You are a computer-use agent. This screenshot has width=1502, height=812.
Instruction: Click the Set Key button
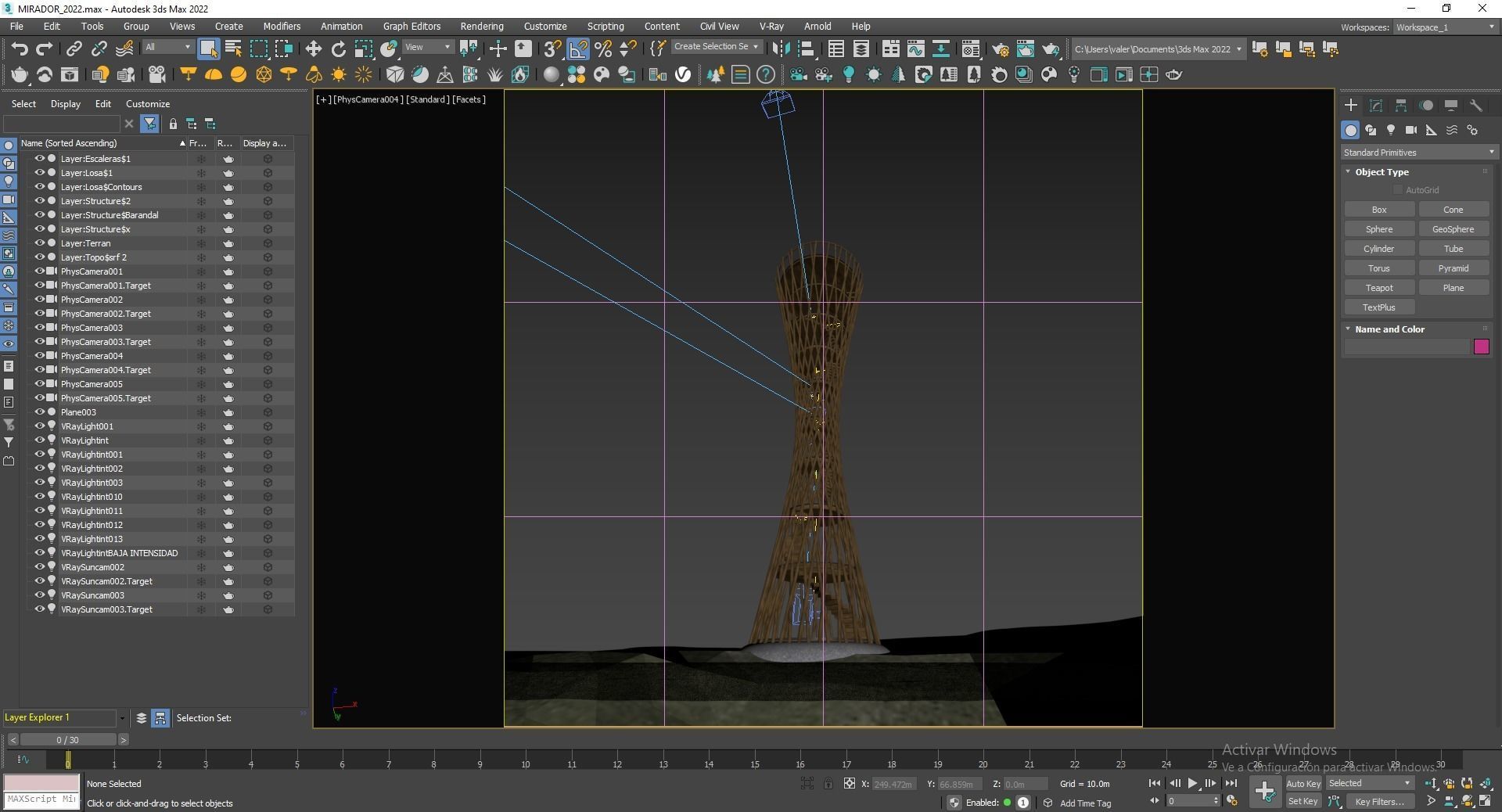coord(1303,801)
